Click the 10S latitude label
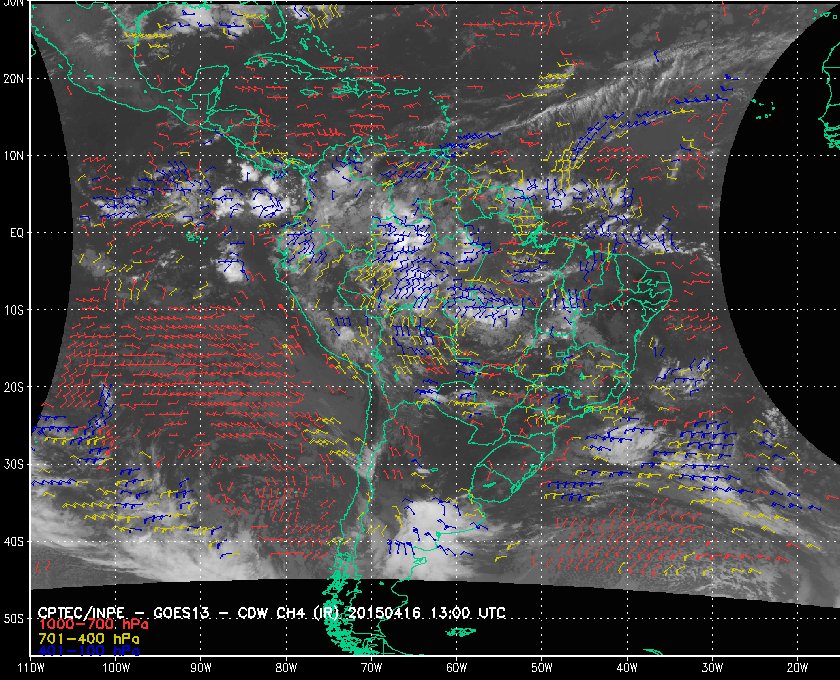840x680 pixels. (x=13, y=310)
